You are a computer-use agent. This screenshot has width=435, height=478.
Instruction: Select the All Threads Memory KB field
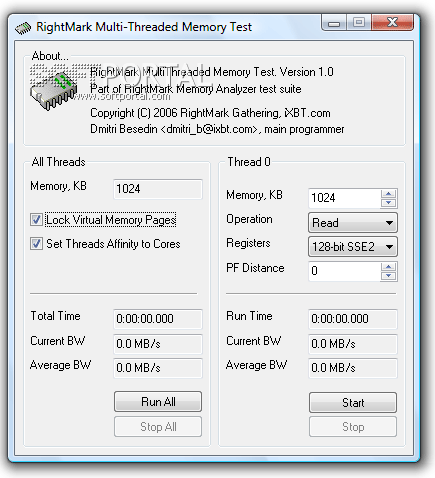(158, 189)
